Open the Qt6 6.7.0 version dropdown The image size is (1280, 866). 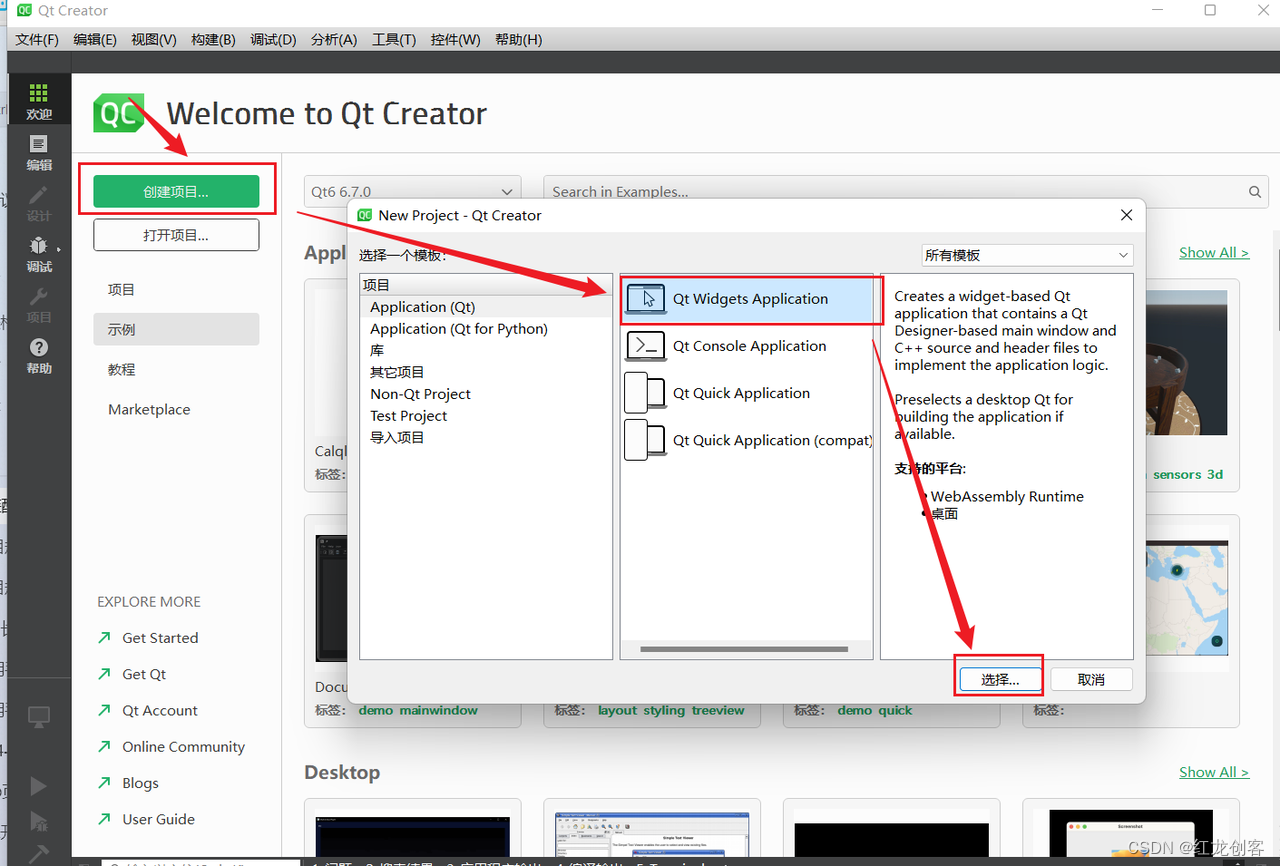pos(413,192)
